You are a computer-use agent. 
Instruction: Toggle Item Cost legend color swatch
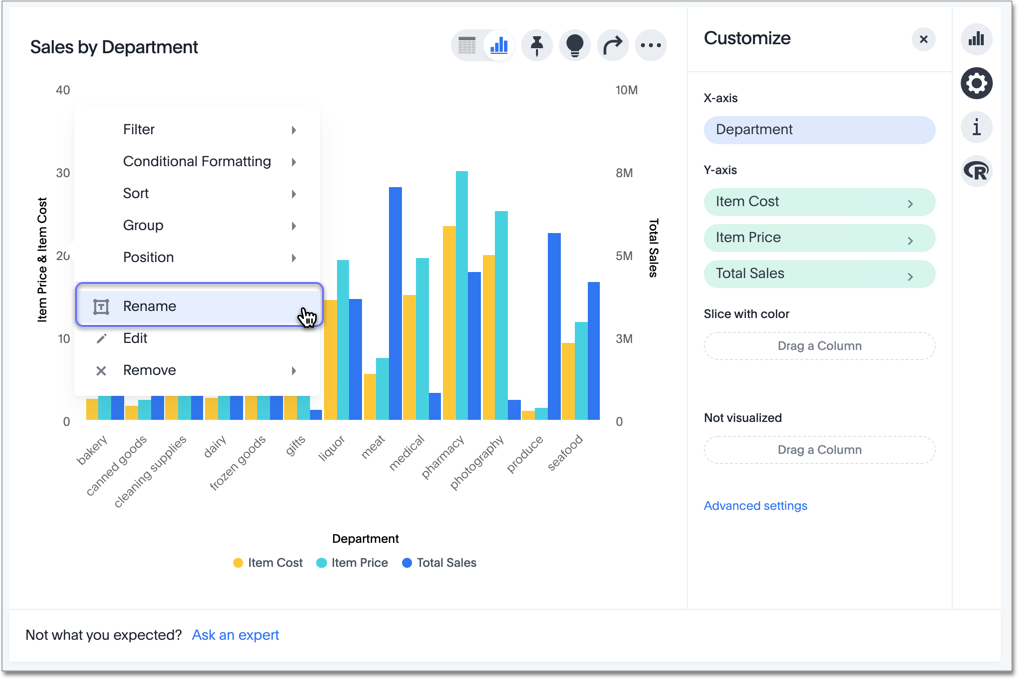(238, 563)
